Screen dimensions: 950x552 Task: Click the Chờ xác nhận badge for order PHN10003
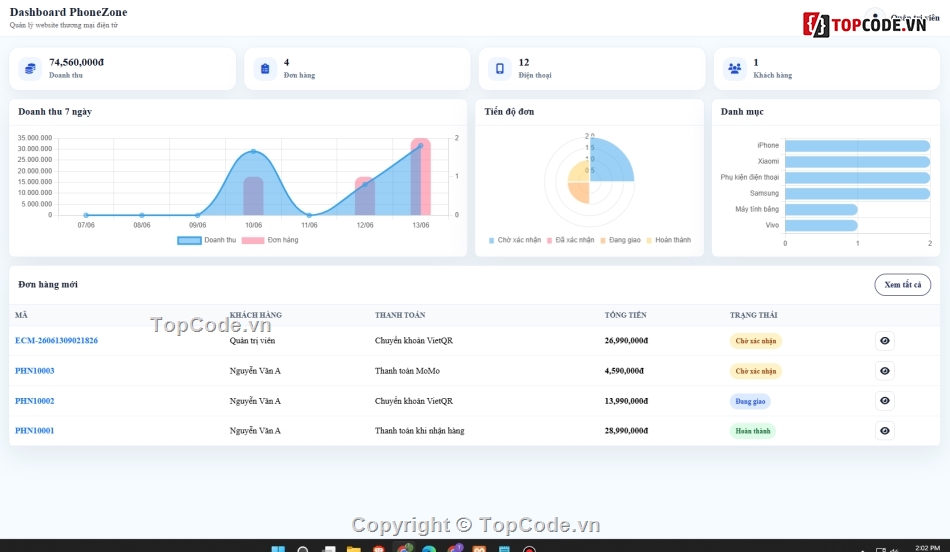click(x=756, y=371)
